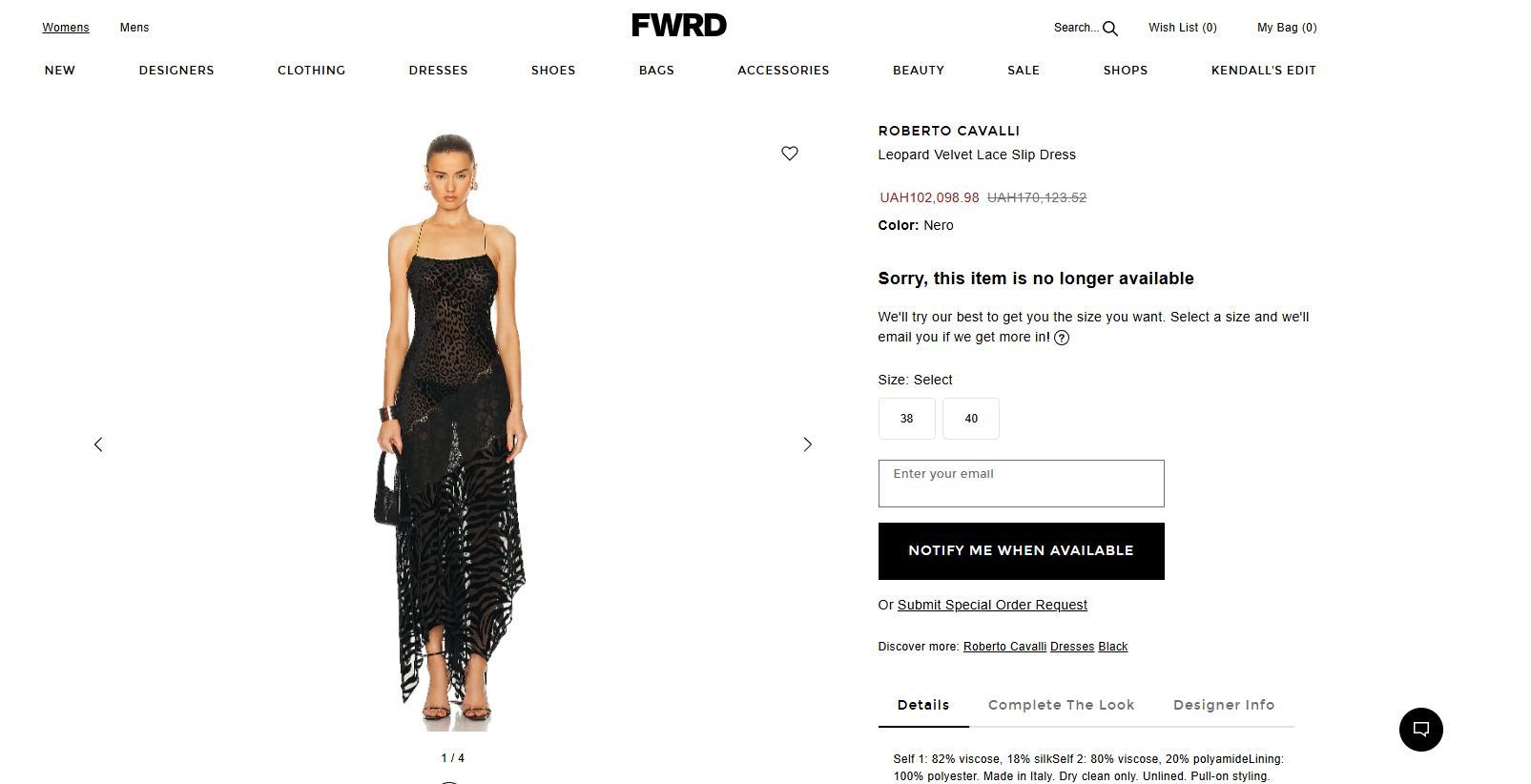1531x784 pixels.
Task: Open the Clothing menu
Action: [x=312, y=71]
